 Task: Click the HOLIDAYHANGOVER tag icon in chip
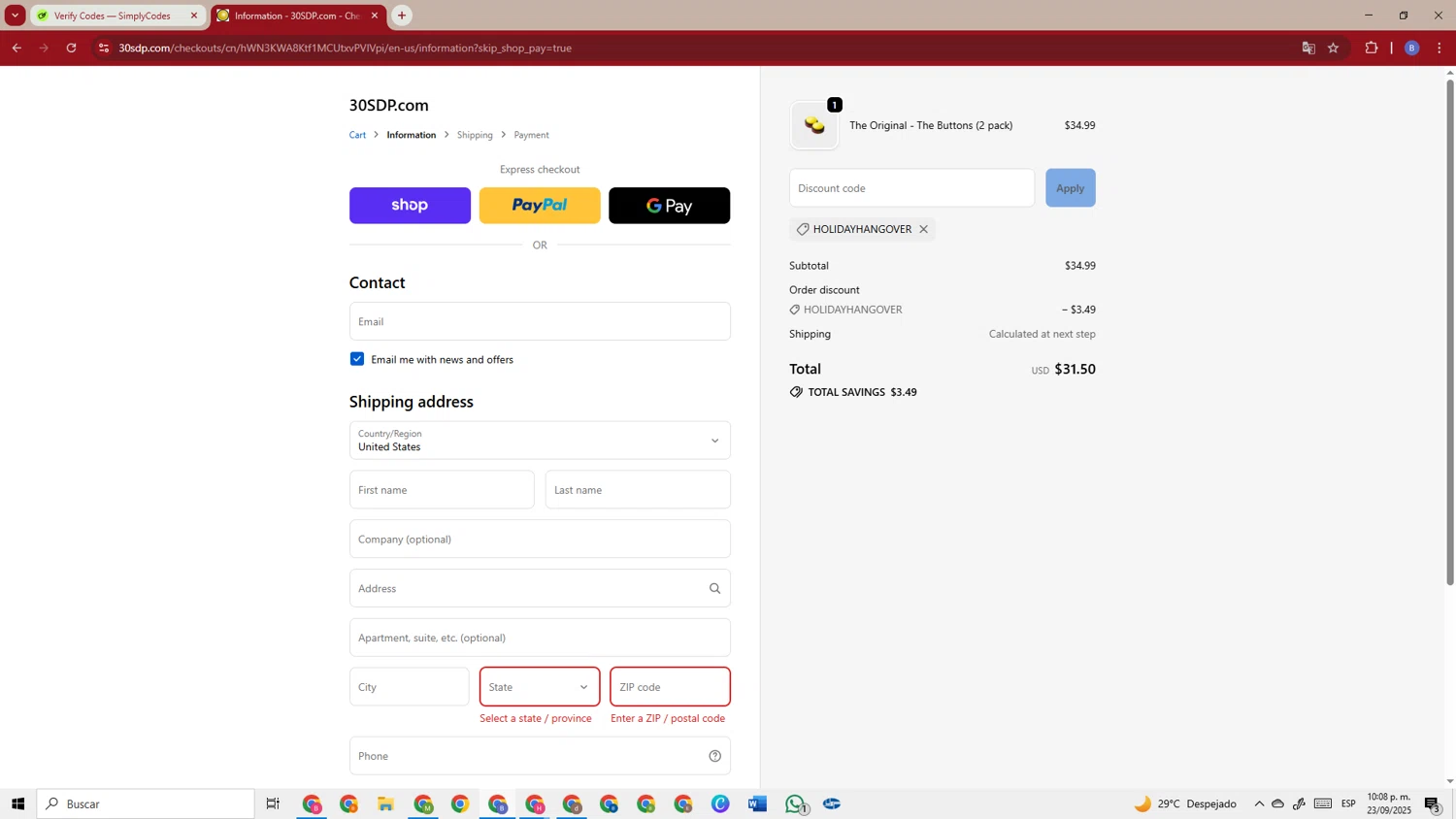[x=802, y=229]
